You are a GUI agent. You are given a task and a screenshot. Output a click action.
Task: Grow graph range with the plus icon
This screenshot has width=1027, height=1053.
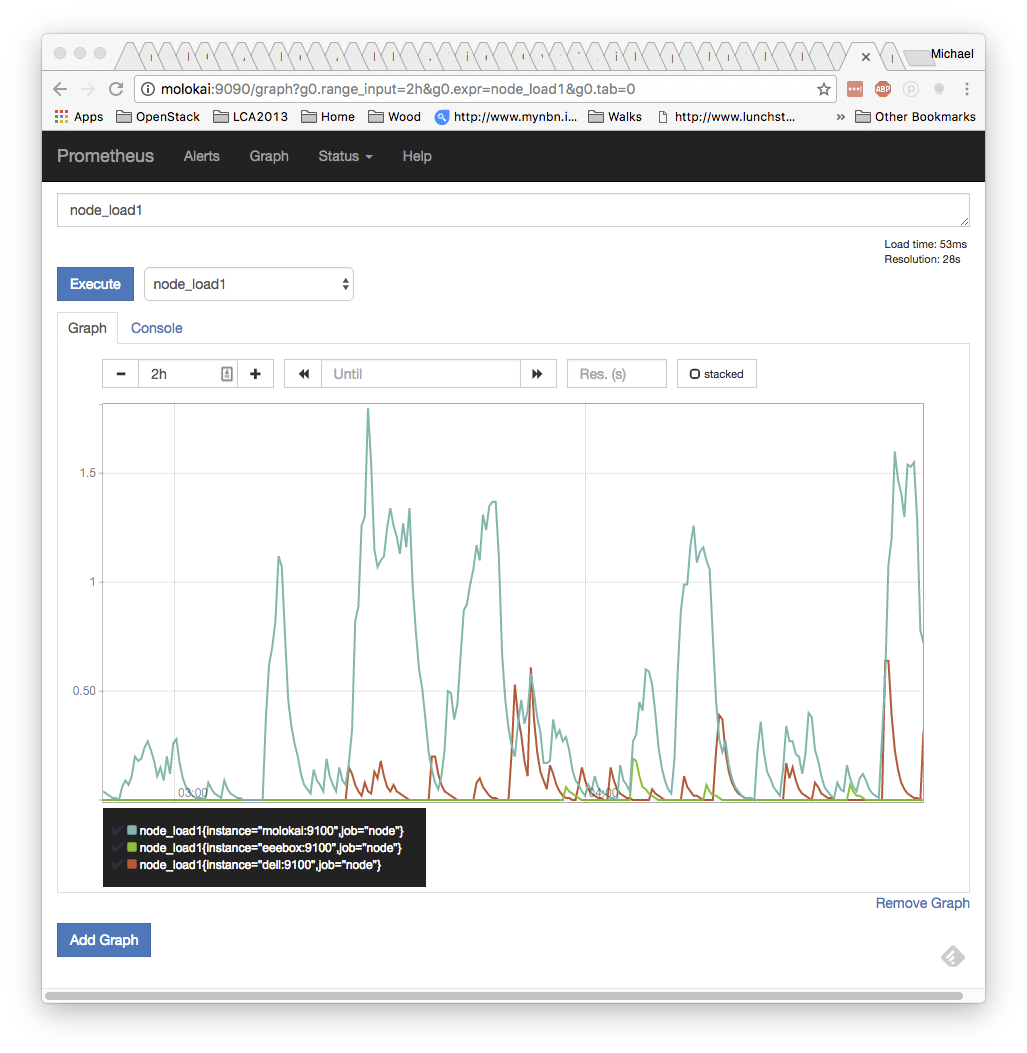pyautogui.click(x=255, y=373)
